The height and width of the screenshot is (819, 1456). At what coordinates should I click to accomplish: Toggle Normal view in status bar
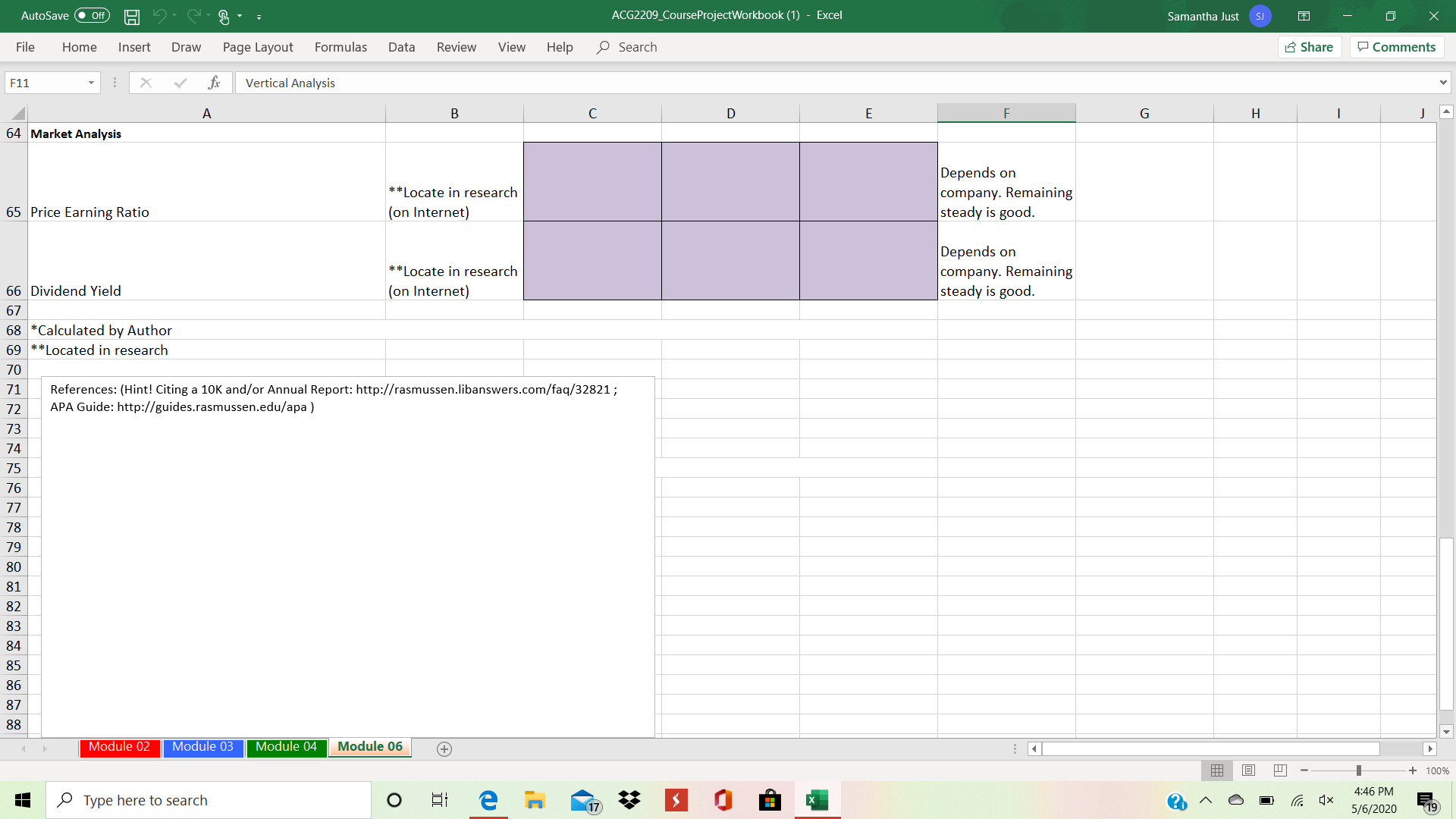(1217, 770)
